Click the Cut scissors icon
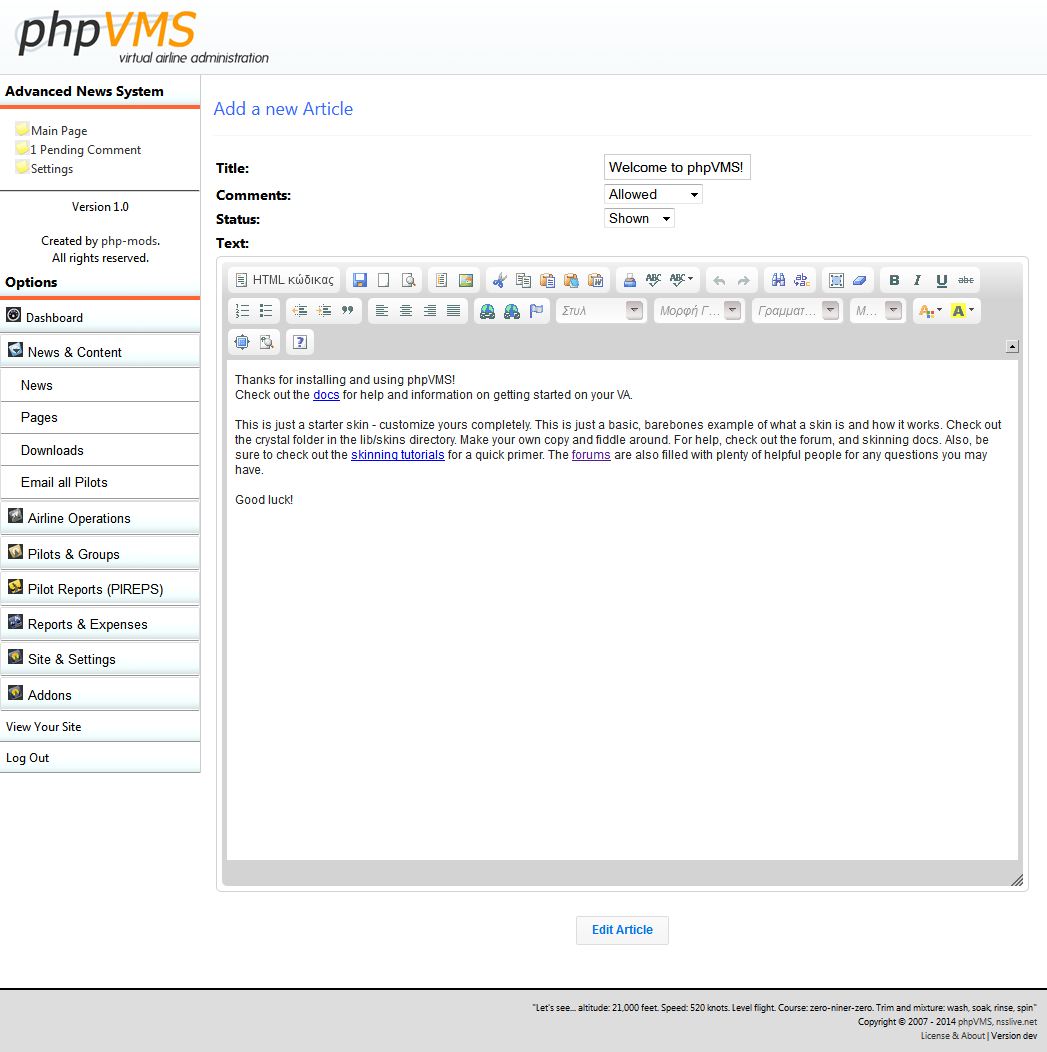 [499, 280]
